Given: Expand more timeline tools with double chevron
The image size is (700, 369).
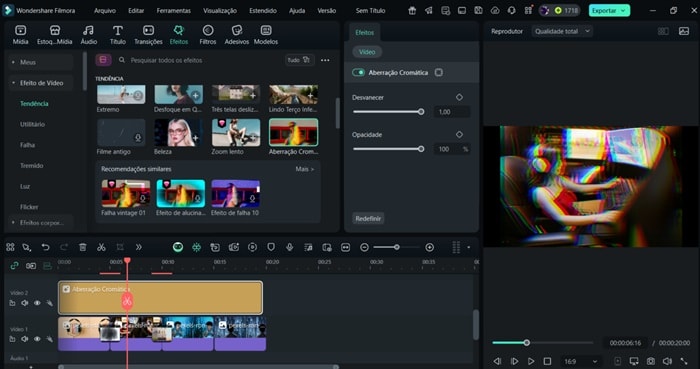Looking at the screenshot, I should [x=138, y=247].
